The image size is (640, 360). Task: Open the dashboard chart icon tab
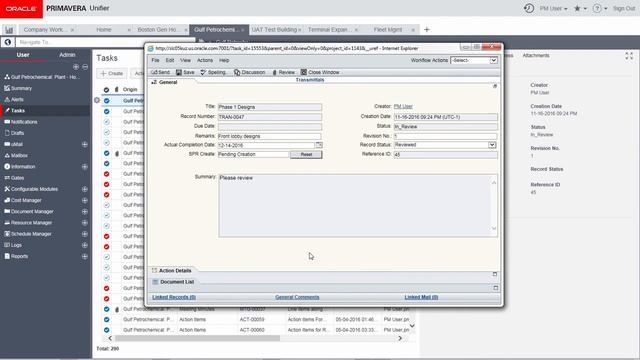pyautogui.click(x=9, y=30)
